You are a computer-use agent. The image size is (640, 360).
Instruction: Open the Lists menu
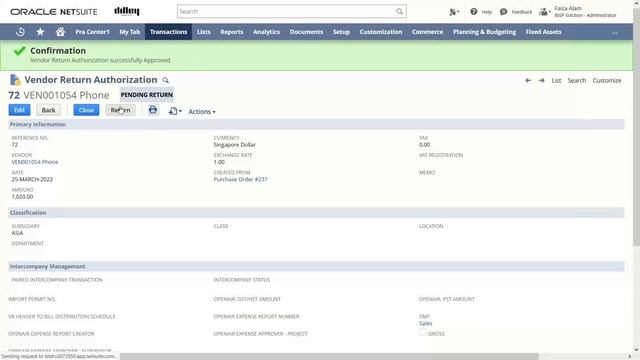point(204,32)
